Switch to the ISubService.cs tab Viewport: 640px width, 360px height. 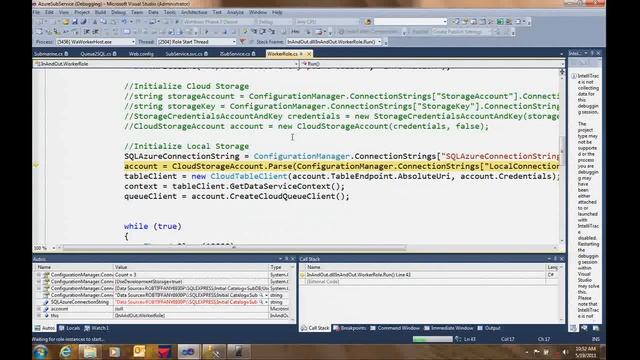(x=238, y=54)
